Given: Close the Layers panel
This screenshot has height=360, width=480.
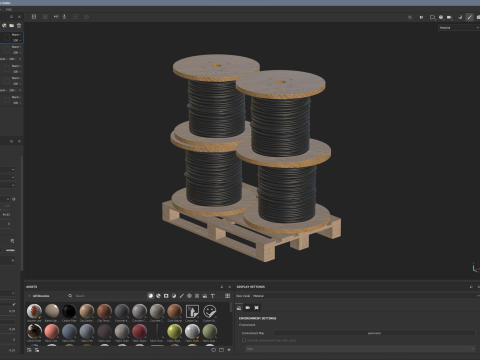Looking at the screenshot, I should tap(19, 16).
